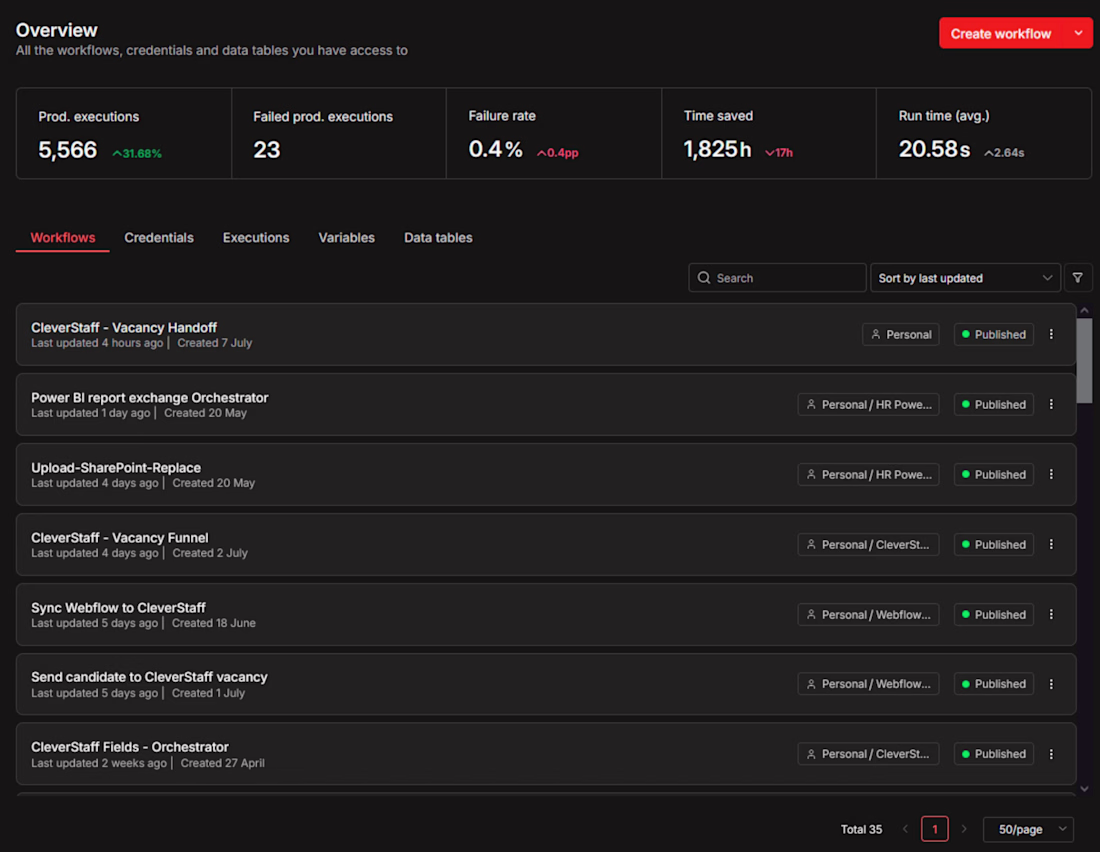The height and width of the screenshot is (852, 1100).
Task: Switch to the Executions tab
Action: tap(256, 238)
